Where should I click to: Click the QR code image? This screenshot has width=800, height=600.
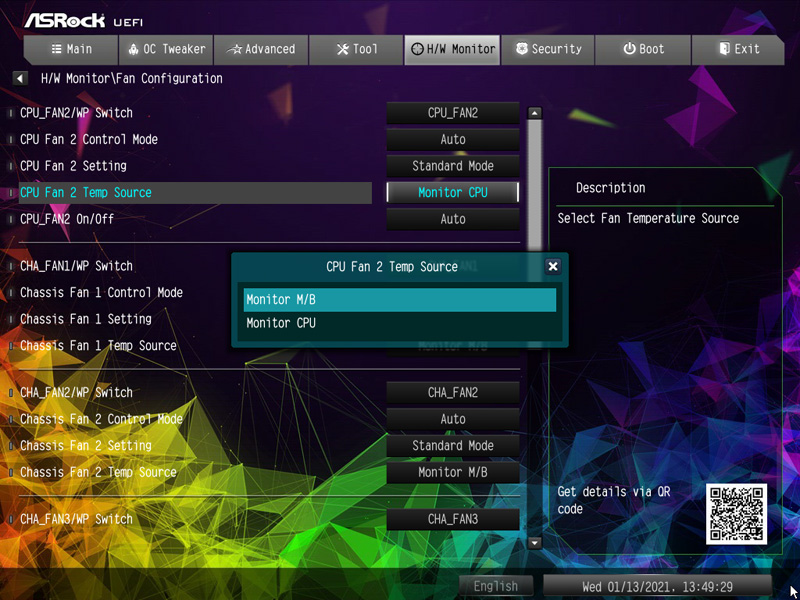point(736,514)
